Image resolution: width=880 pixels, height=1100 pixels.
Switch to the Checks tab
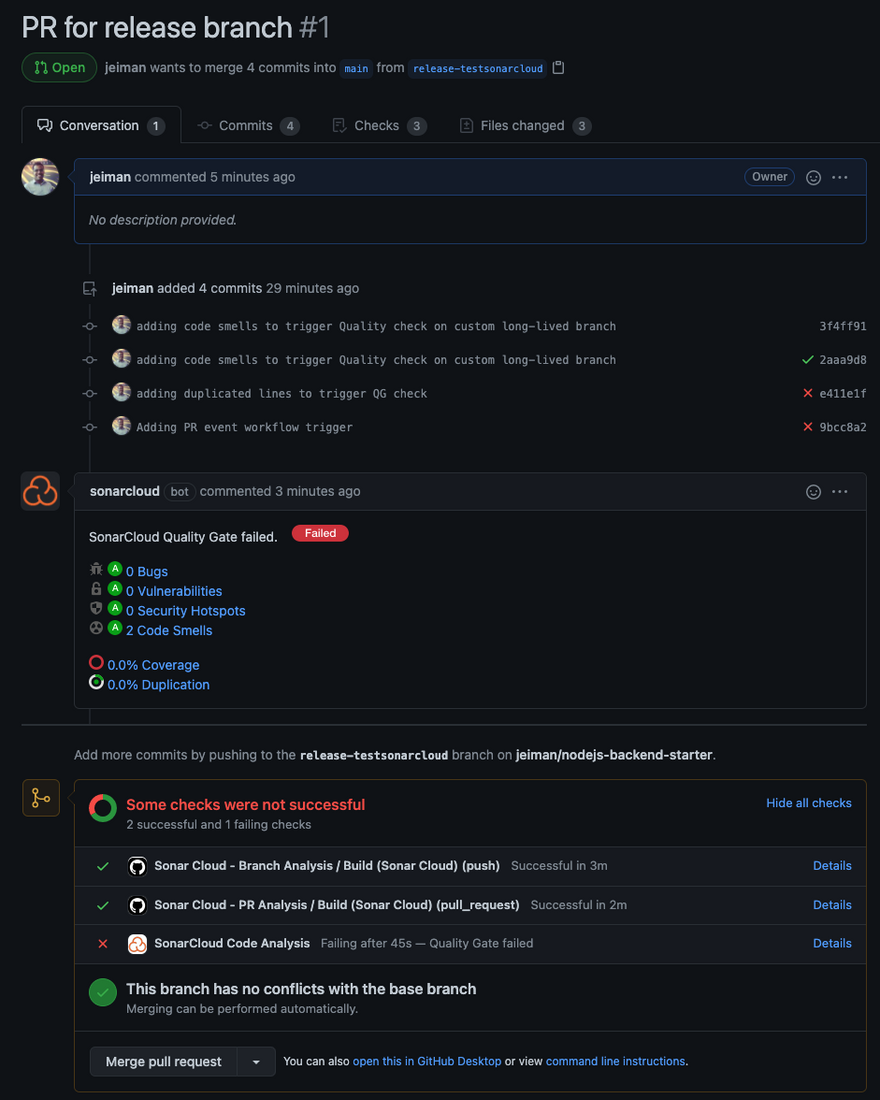tap(377, 126)
